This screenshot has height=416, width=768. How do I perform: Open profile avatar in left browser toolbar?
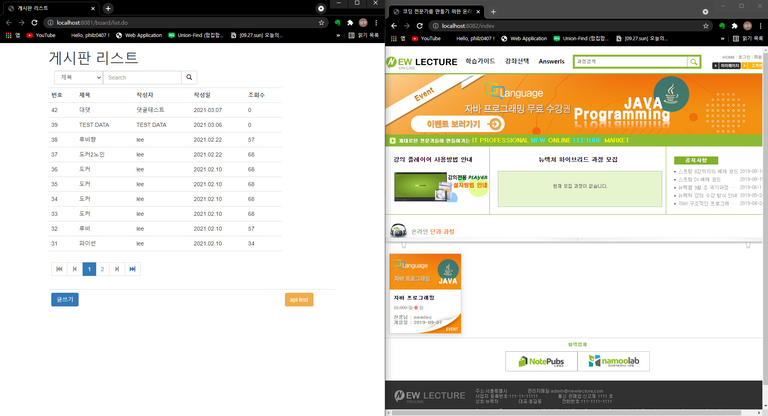(363, 23)
